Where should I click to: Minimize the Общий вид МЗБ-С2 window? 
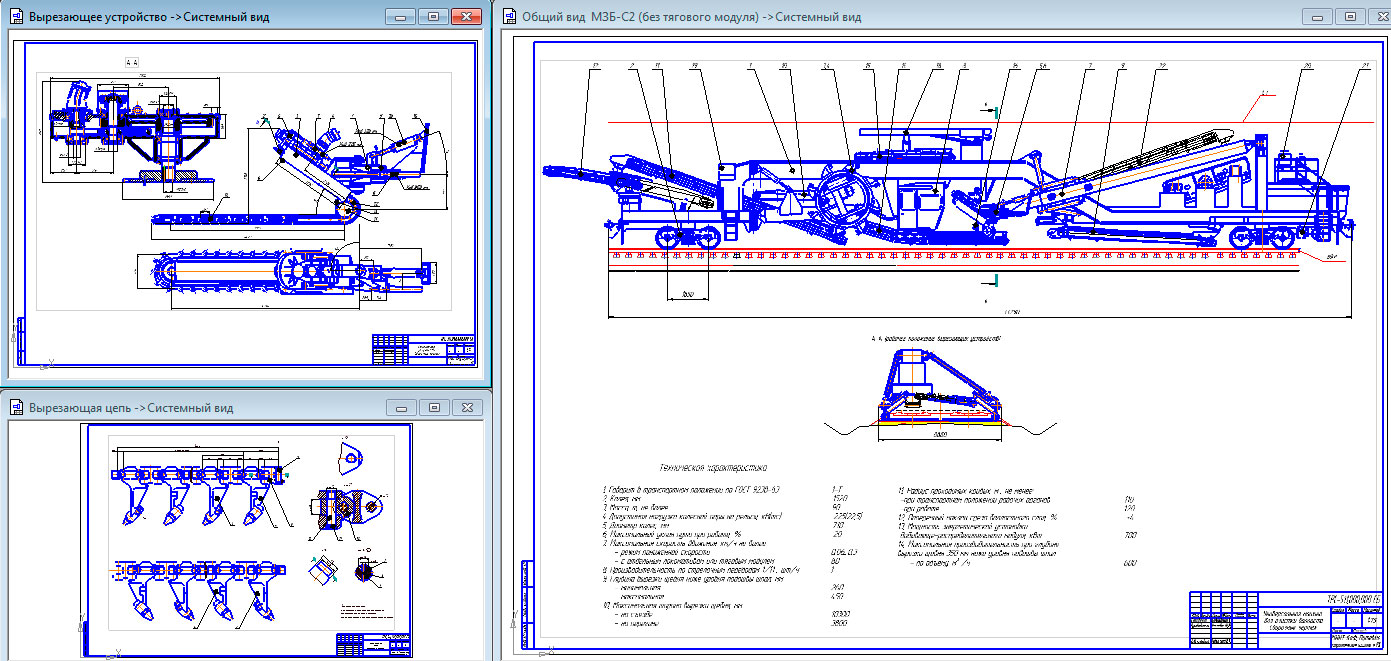pos(1317,16)
